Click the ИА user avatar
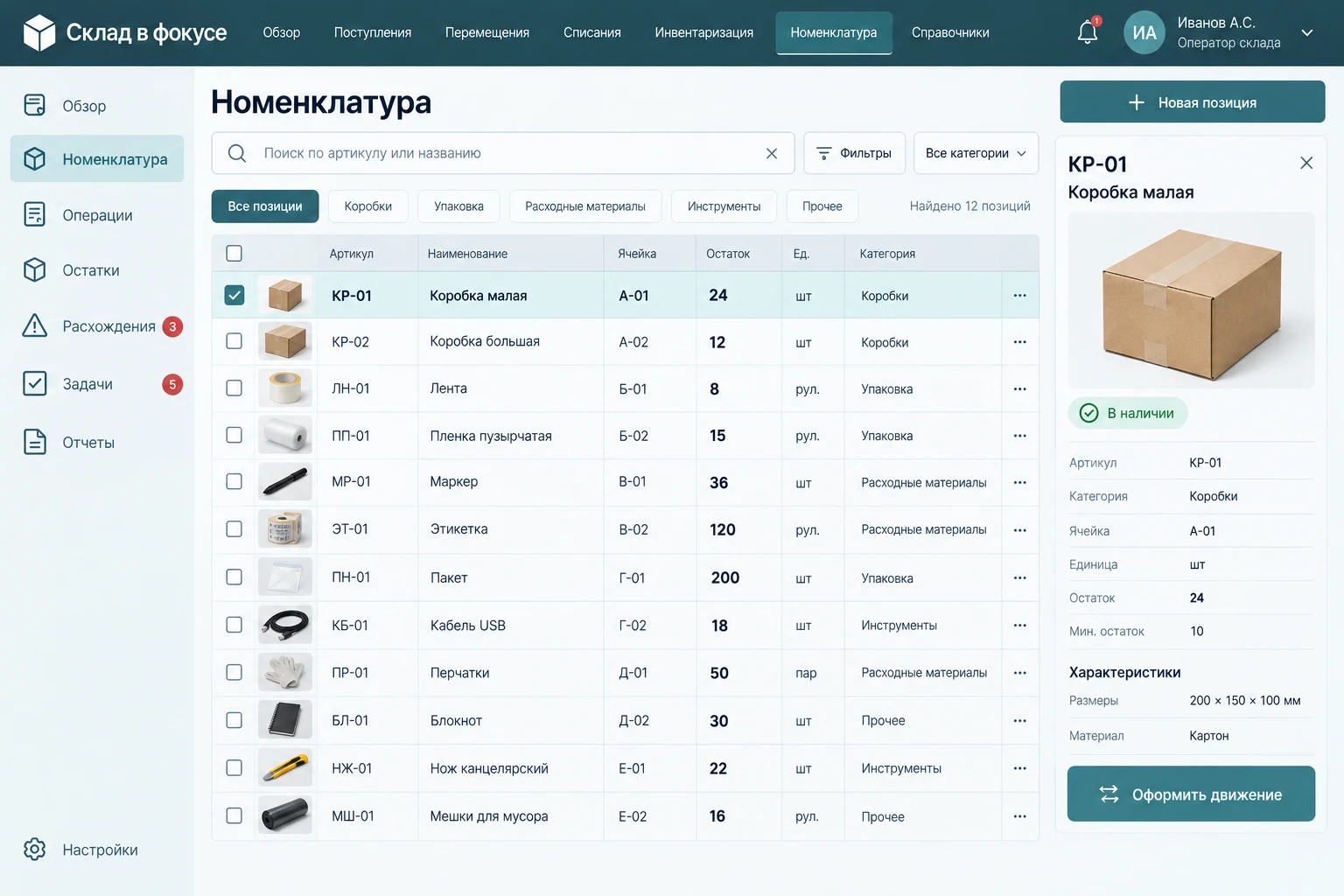1344x896 pixels. pos(1144,32)
